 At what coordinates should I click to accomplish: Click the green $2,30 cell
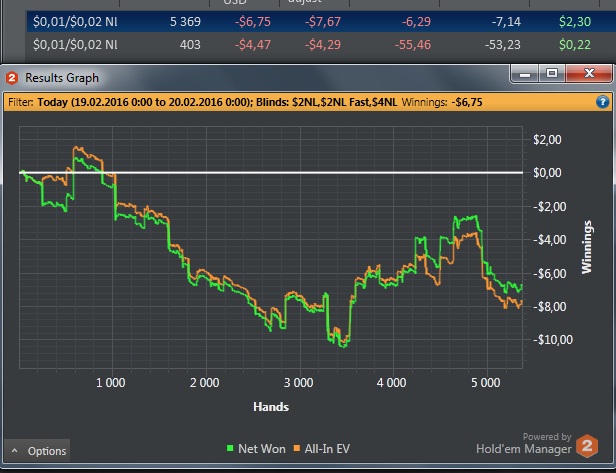click(x=575, y=21)
